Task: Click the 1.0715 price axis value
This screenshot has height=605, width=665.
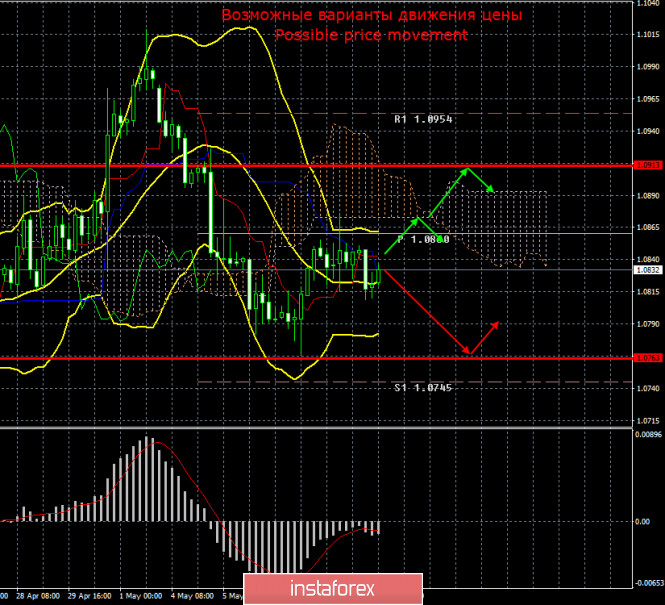Action: pyautogui.click(x=648, y=421)
